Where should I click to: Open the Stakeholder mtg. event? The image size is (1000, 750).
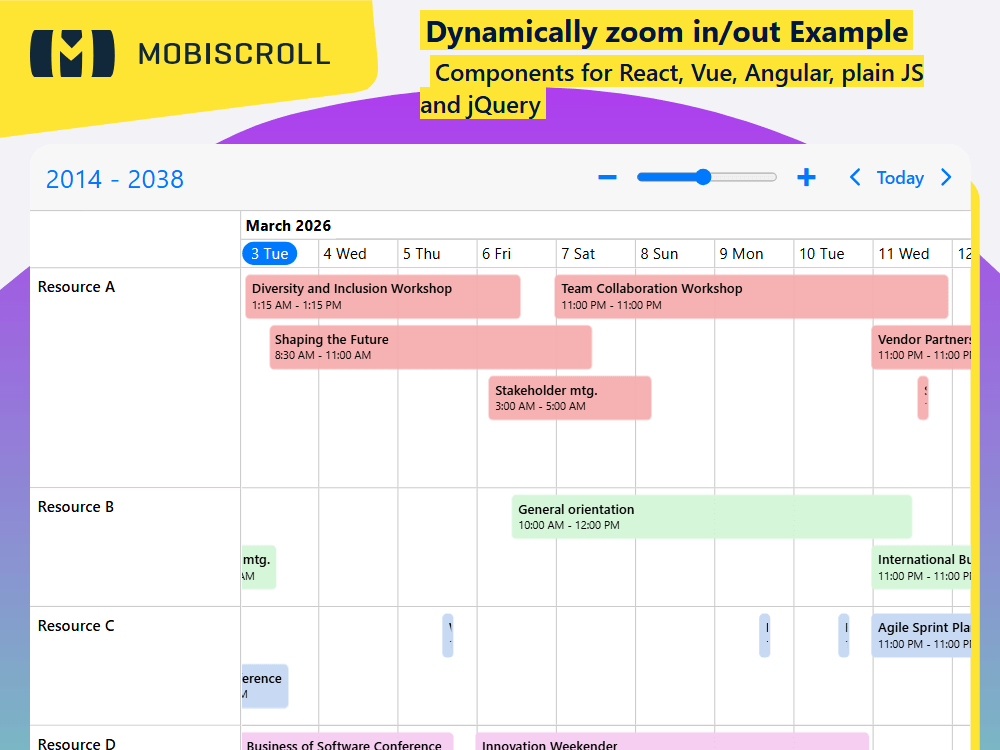pos(569,397)
